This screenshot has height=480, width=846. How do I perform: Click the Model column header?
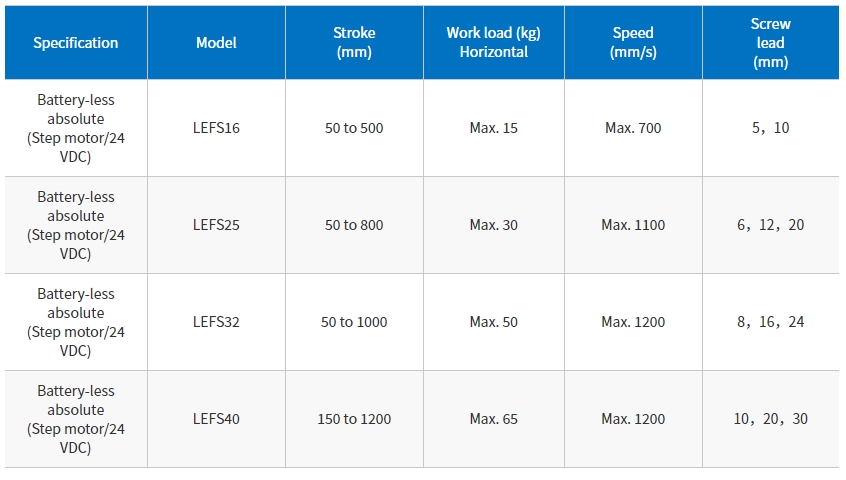tap(216, 43)
